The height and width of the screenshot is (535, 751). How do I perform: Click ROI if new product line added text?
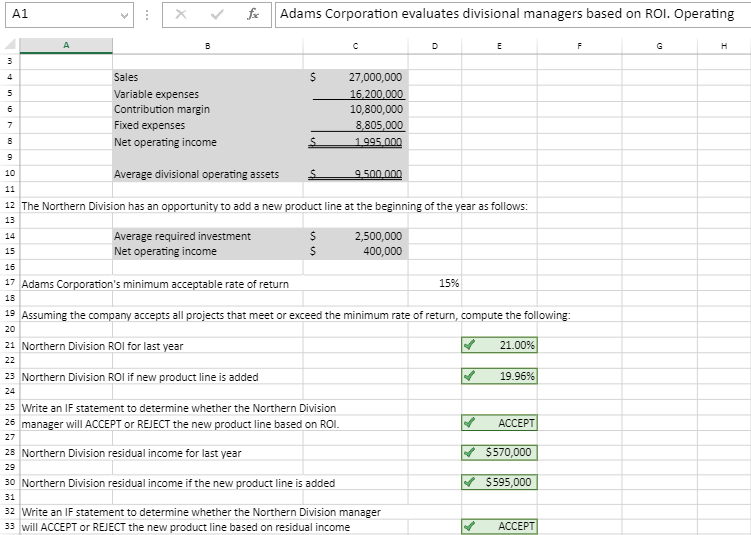pyautogui.click(x=140, y=377)
